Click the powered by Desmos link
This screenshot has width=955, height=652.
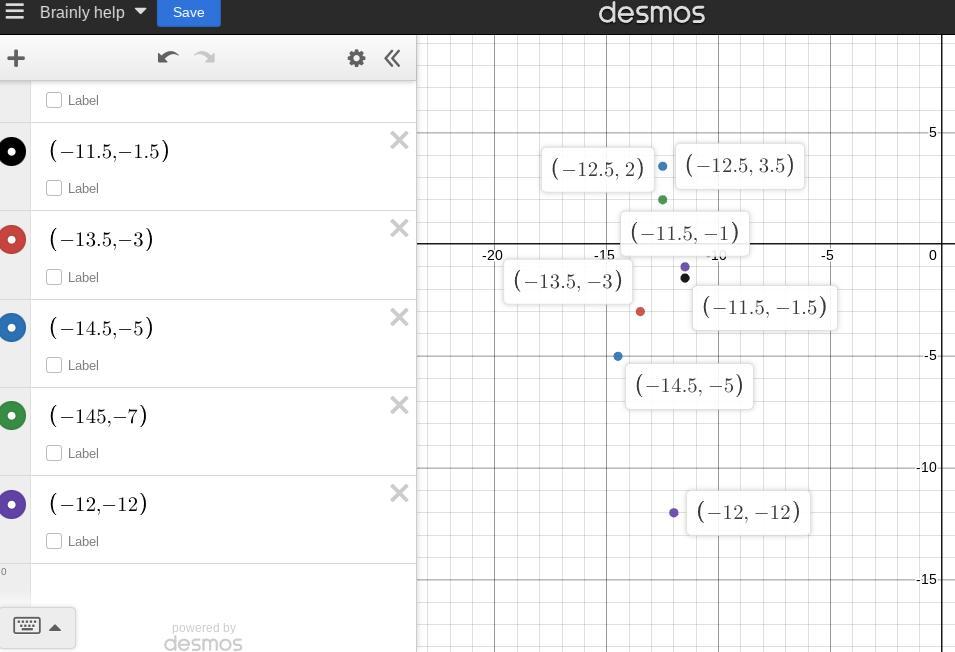point(203,637)
